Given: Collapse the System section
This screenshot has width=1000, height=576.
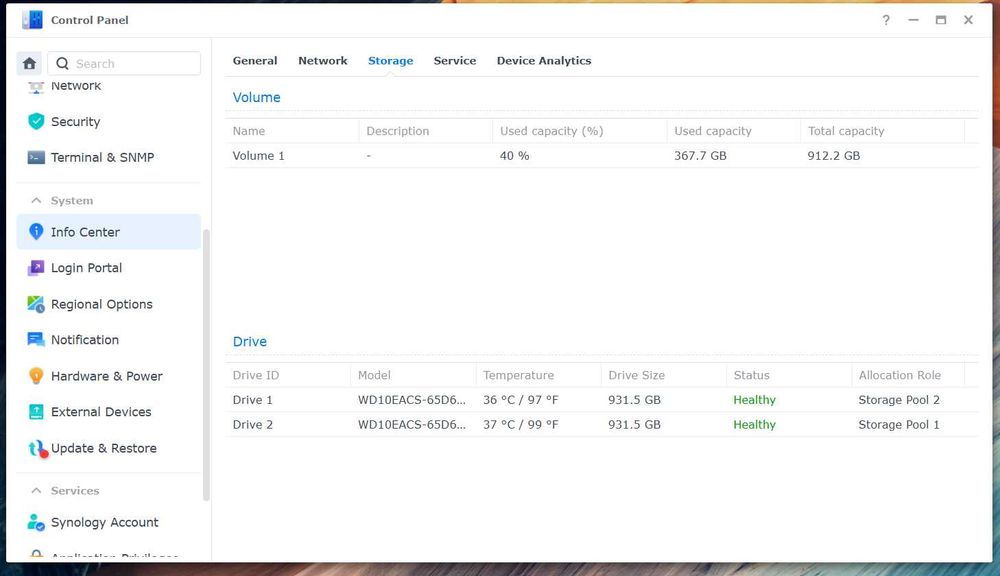Looking at the screenshot, I should pos(36,200).
